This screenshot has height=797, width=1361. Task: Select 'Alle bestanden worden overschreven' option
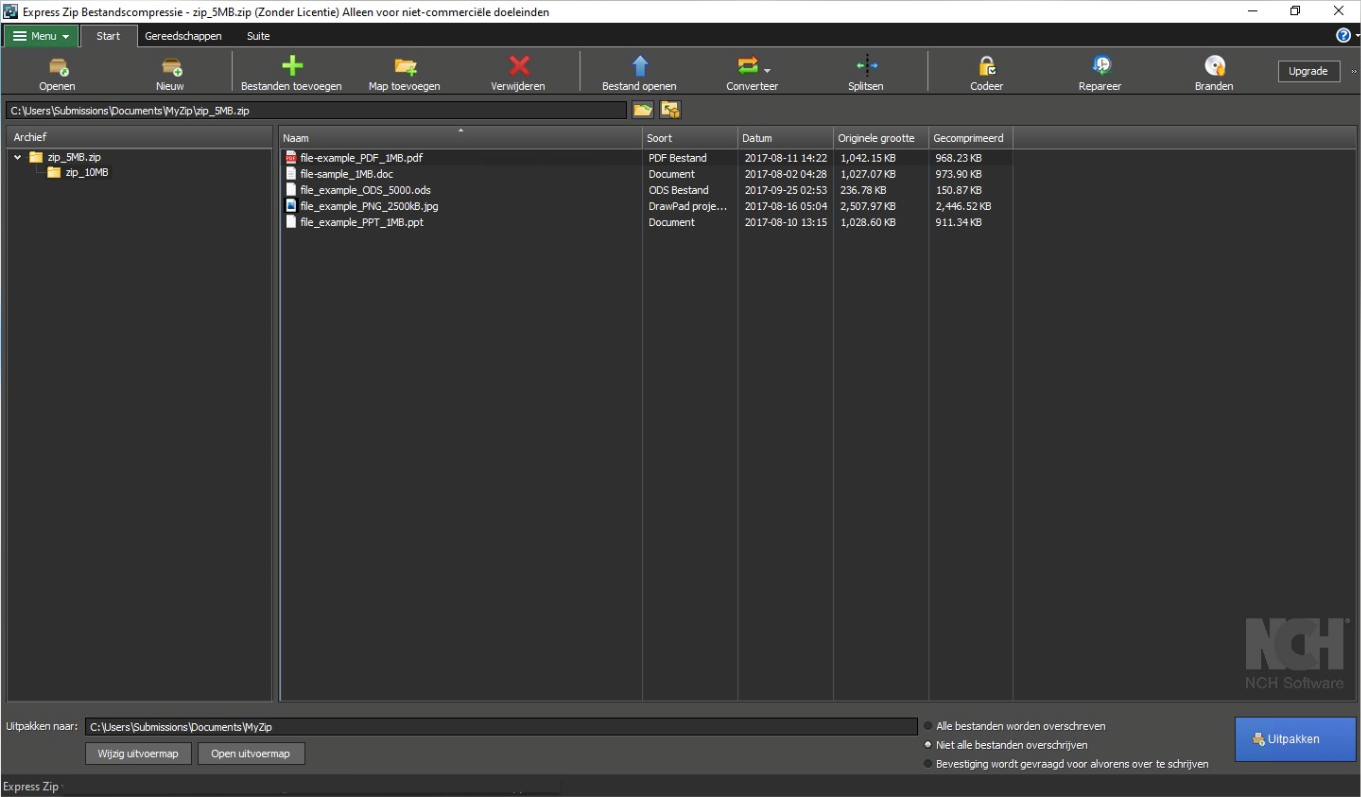pyautogui.click(x=928, y=726)
